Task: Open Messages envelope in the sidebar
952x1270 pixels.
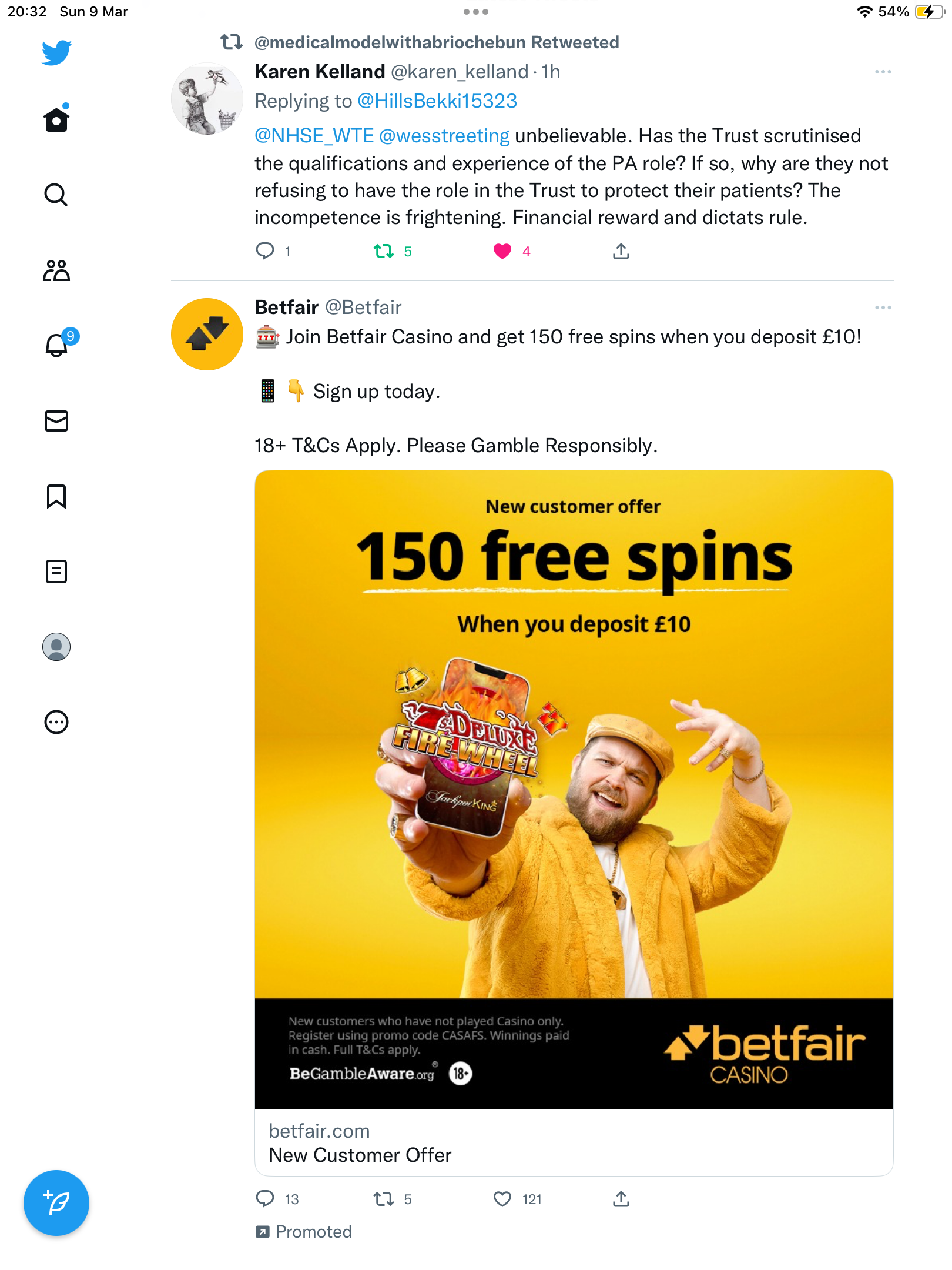Action: (x=56, y=421)
